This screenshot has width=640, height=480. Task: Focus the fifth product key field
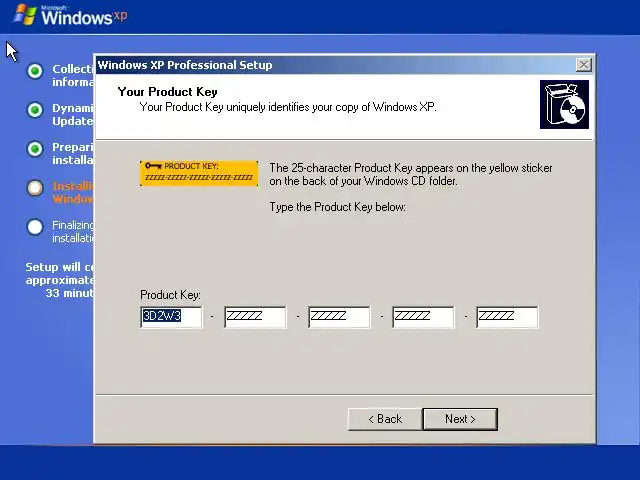507,317
